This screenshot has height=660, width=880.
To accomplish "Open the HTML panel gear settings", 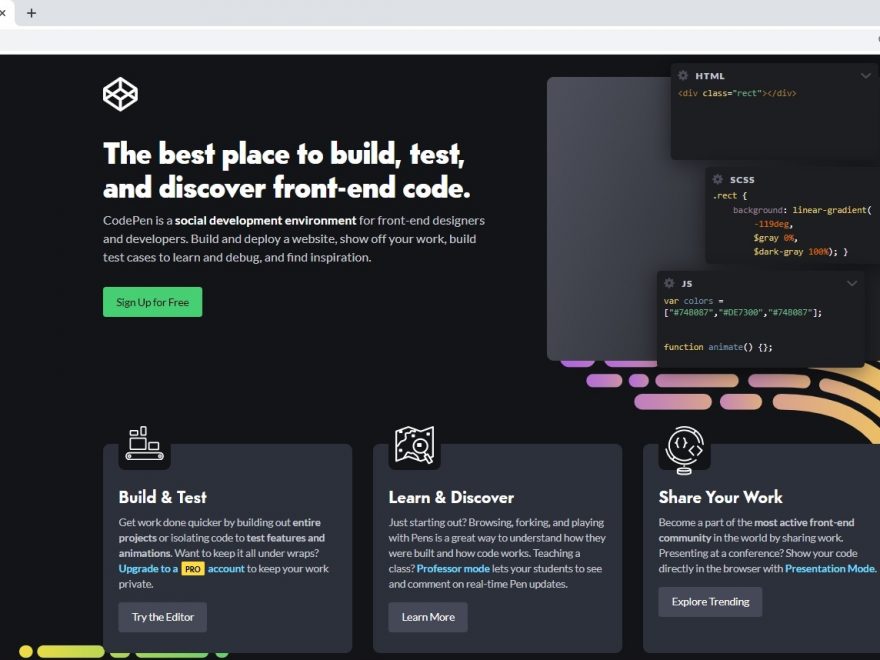I will click(683, 76).
